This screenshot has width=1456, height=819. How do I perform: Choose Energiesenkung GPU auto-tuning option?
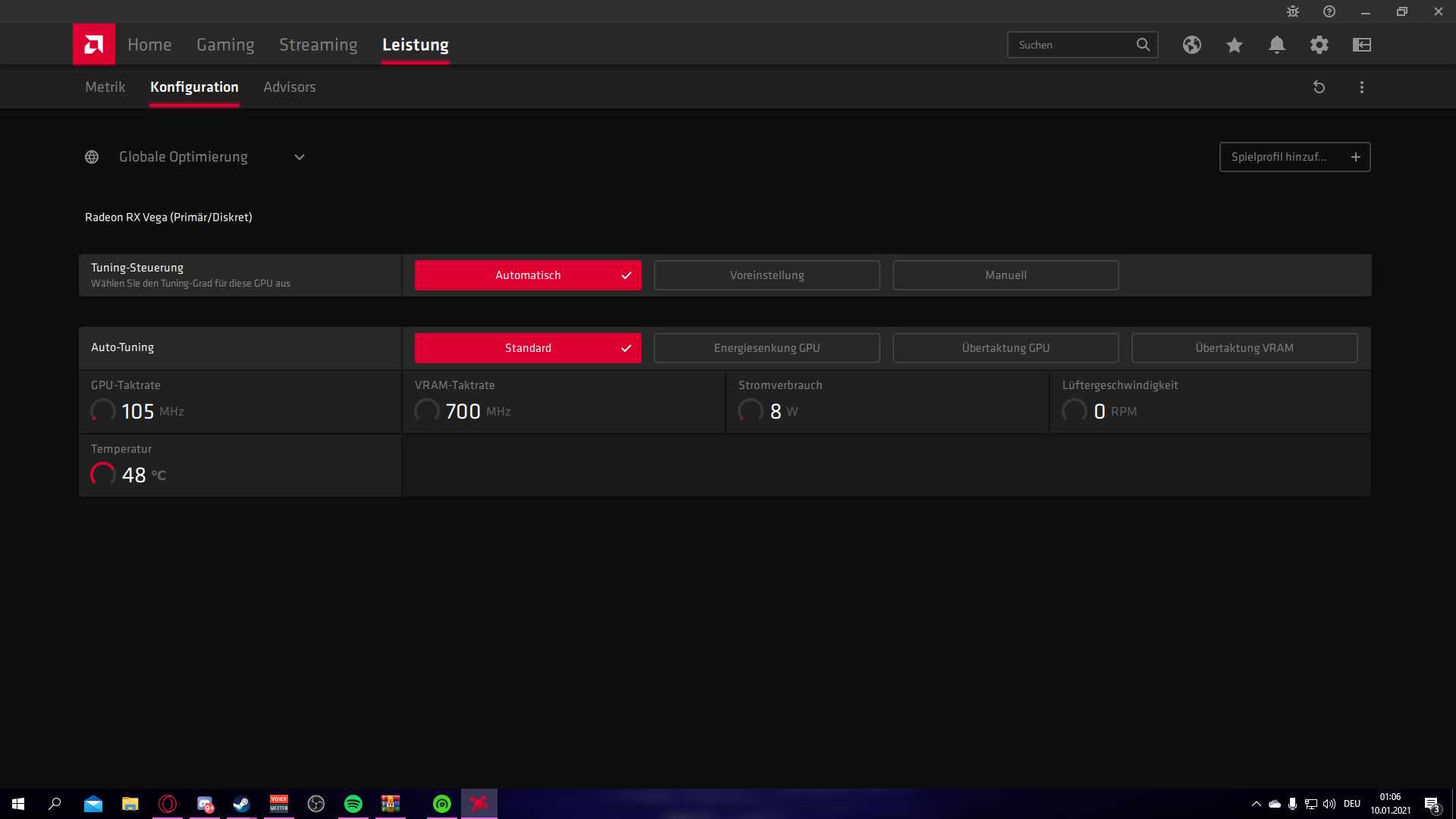pos(766,348)
